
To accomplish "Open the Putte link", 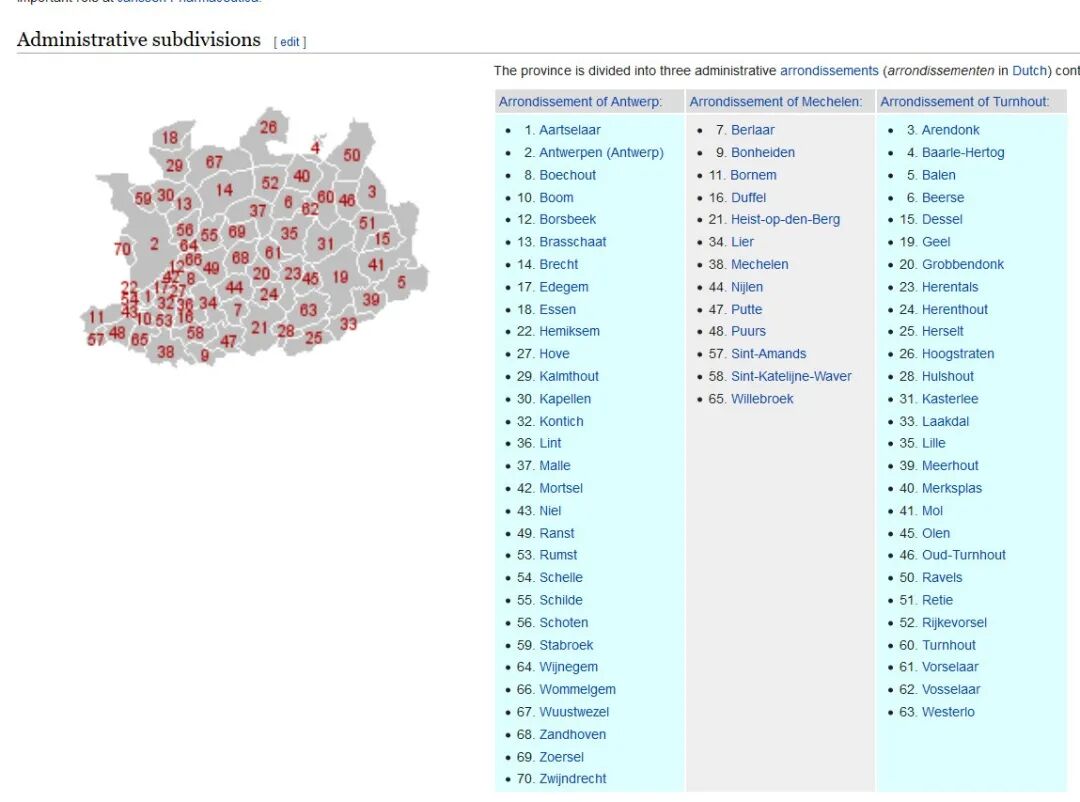I will click(746, 310).
